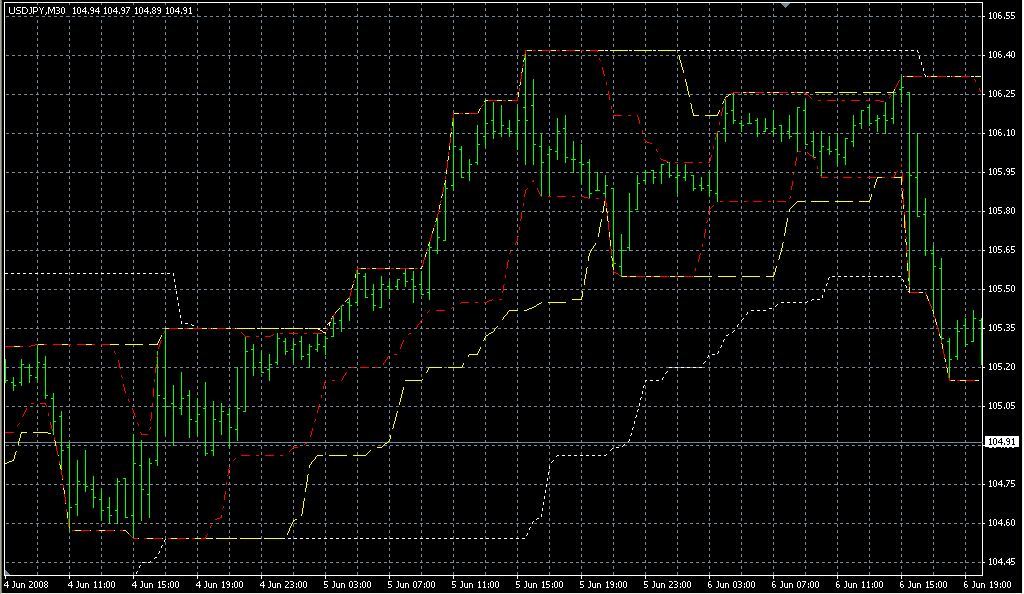Click the OHLC values in chart header

(x=119, y=10)
